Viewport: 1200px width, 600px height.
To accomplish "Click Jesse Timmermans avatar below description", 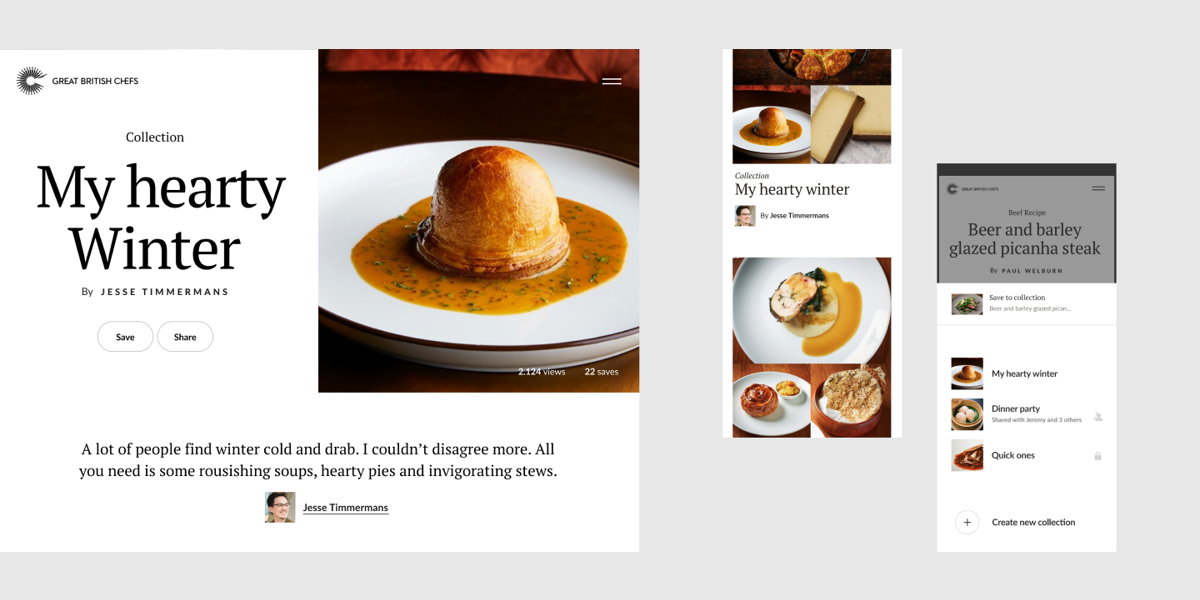I will [x=280, y=507].
